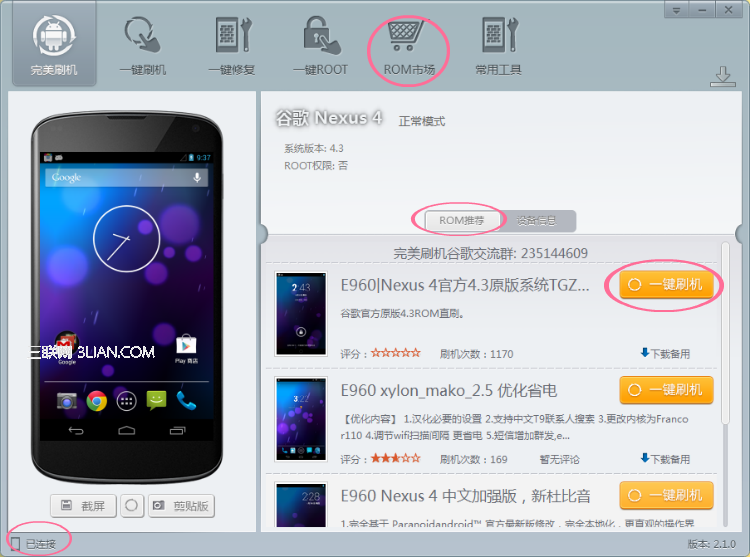
Task: Click 下载备用 for the official 4.3 ROM
Action: tap(665, 354)
